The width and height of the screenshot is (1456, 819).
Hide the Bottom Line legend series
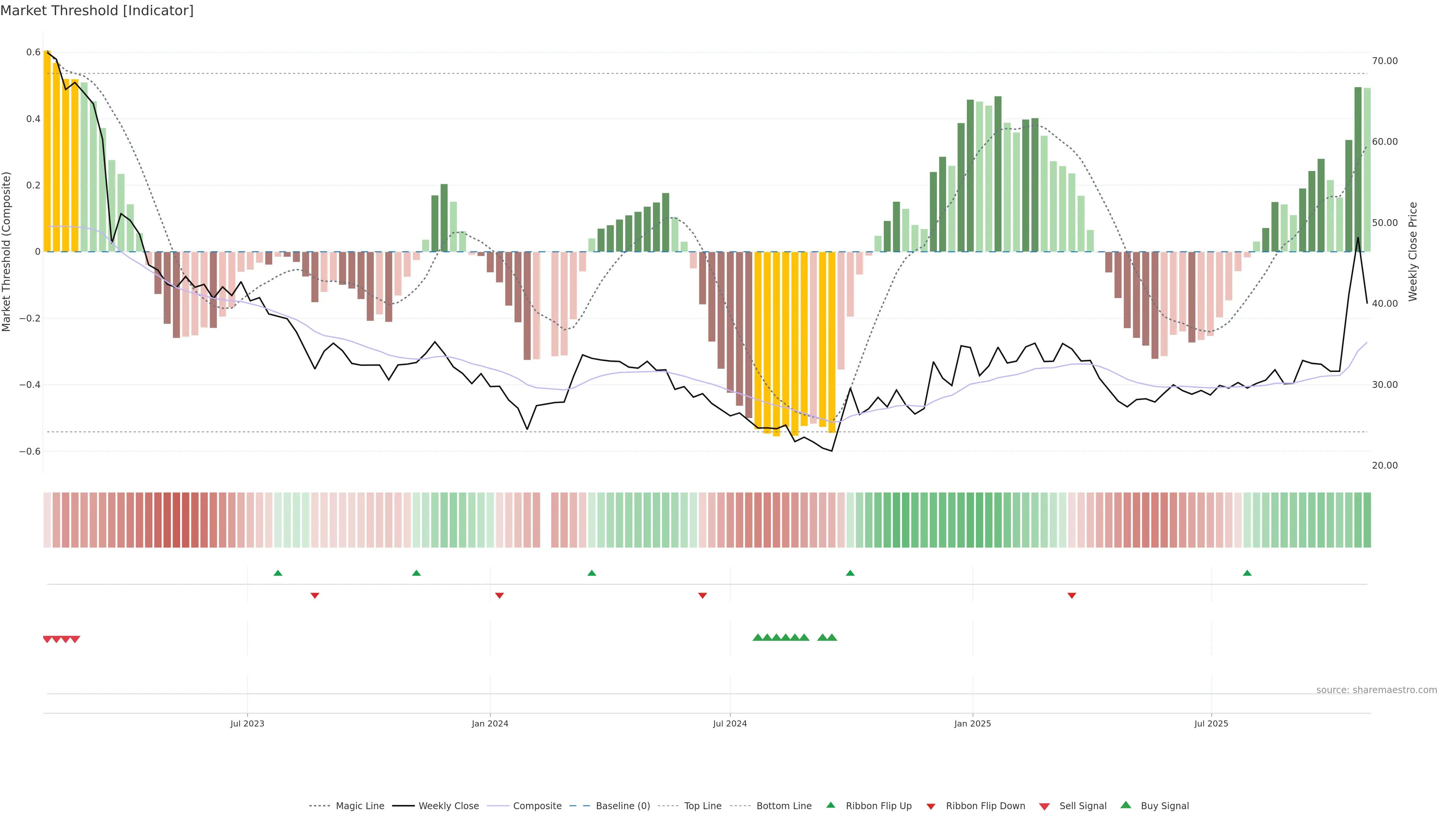pos(783,806)
